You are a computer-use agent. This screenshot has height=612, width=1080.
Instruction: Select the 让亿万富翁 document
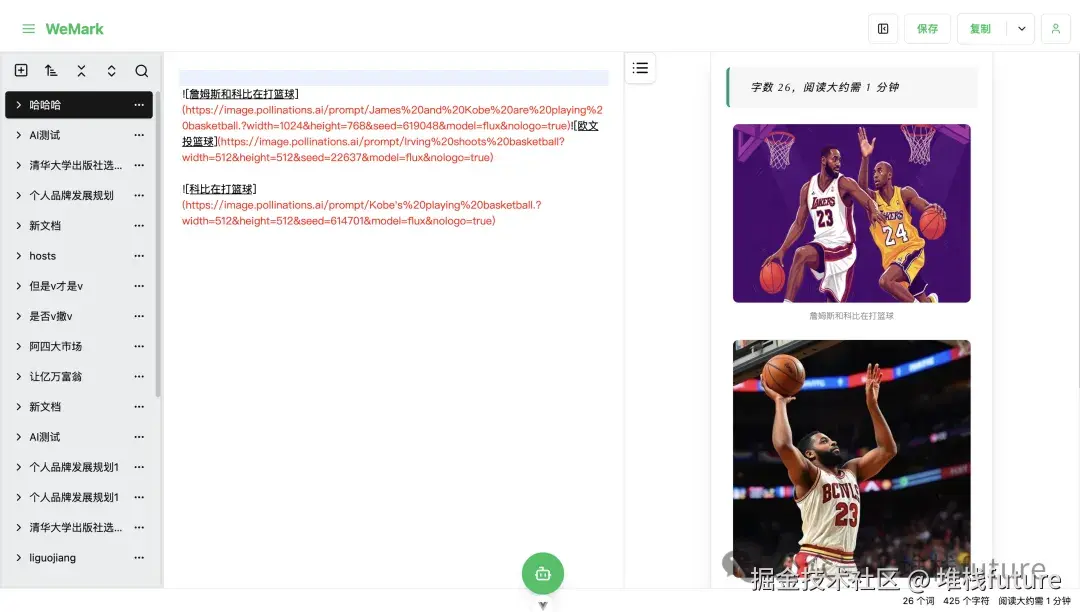pos(79,377)
